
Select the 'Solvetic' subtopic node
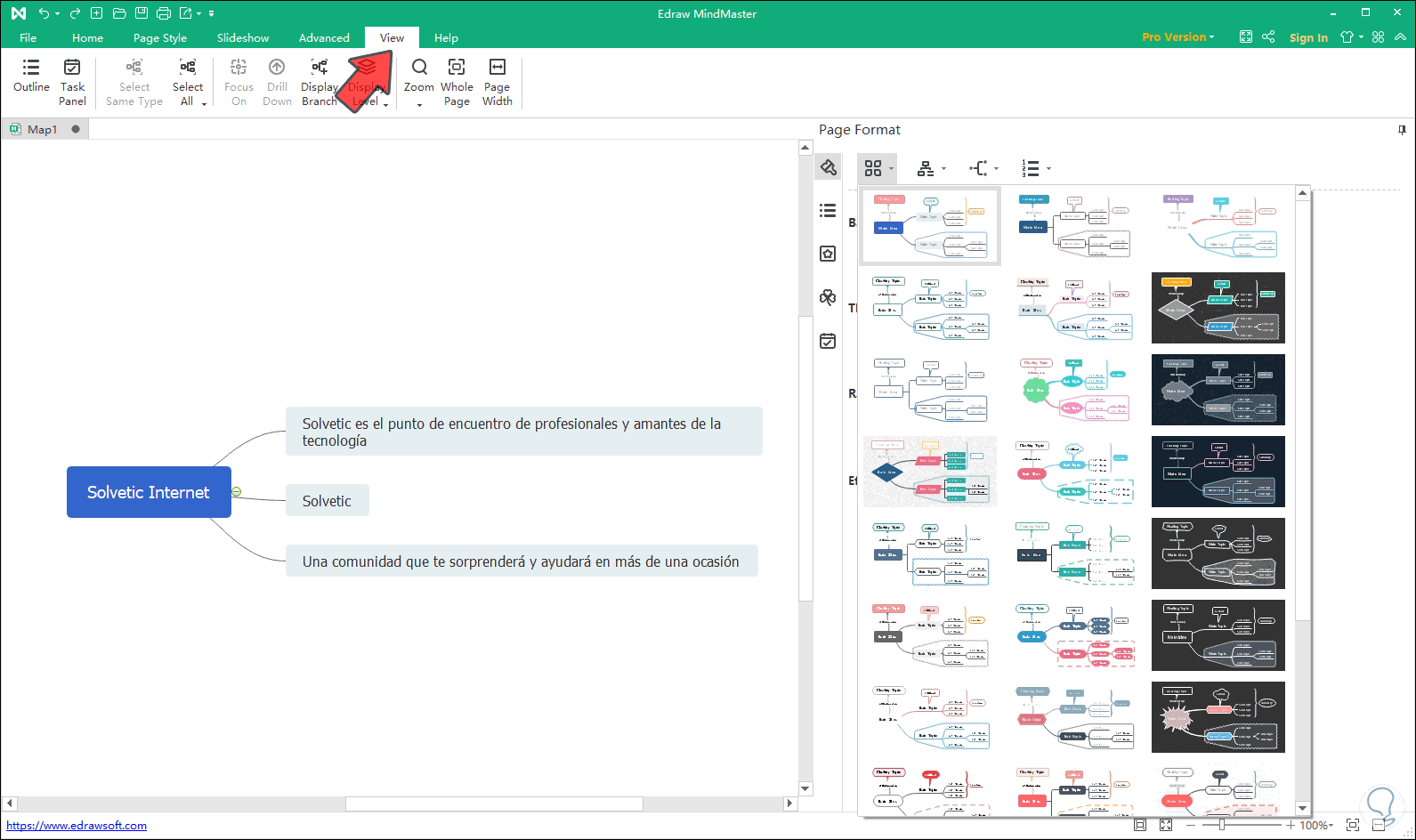click(327, 501)
